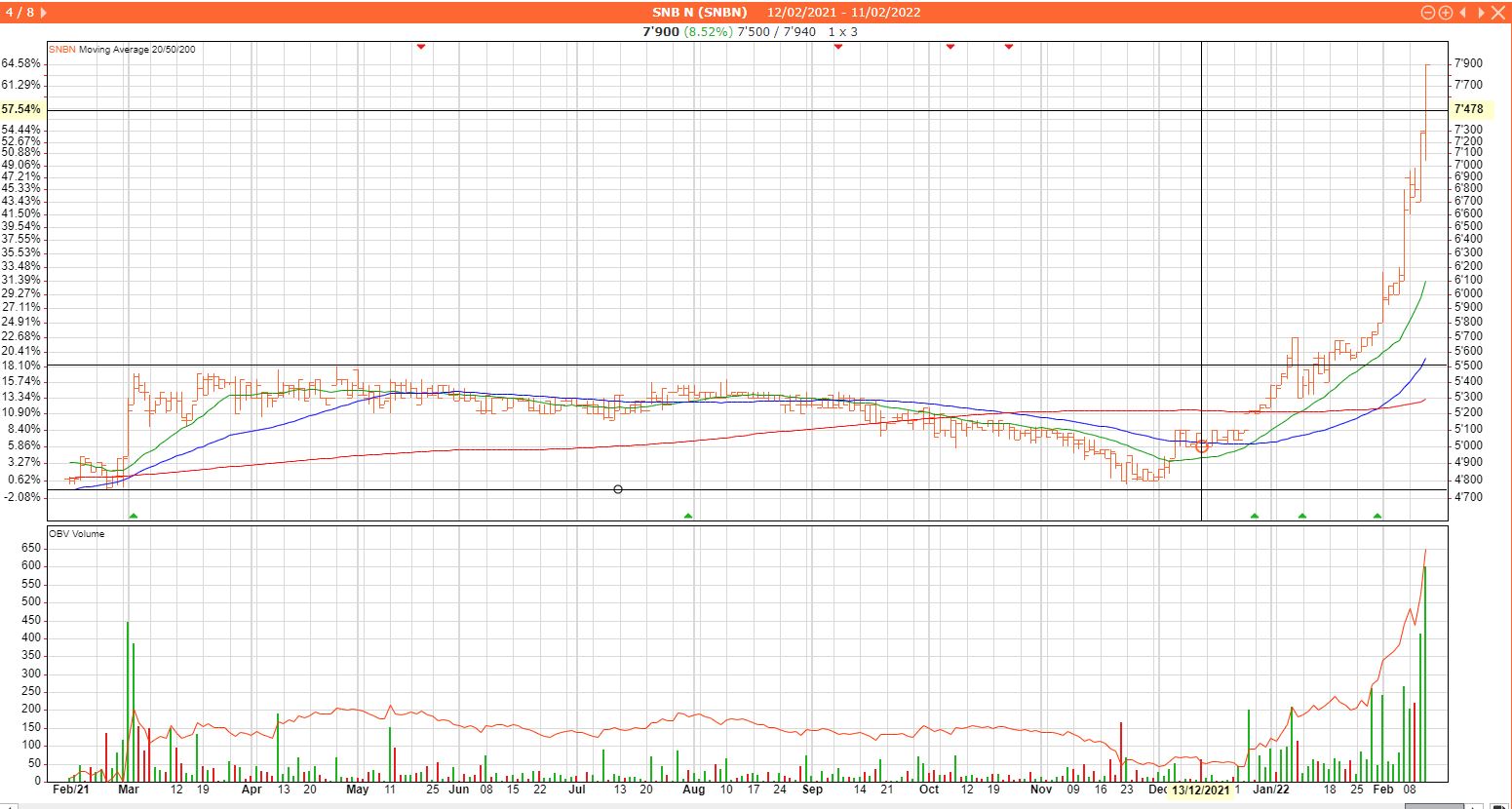Select red circle marker on December price

tap(1201, 446)
